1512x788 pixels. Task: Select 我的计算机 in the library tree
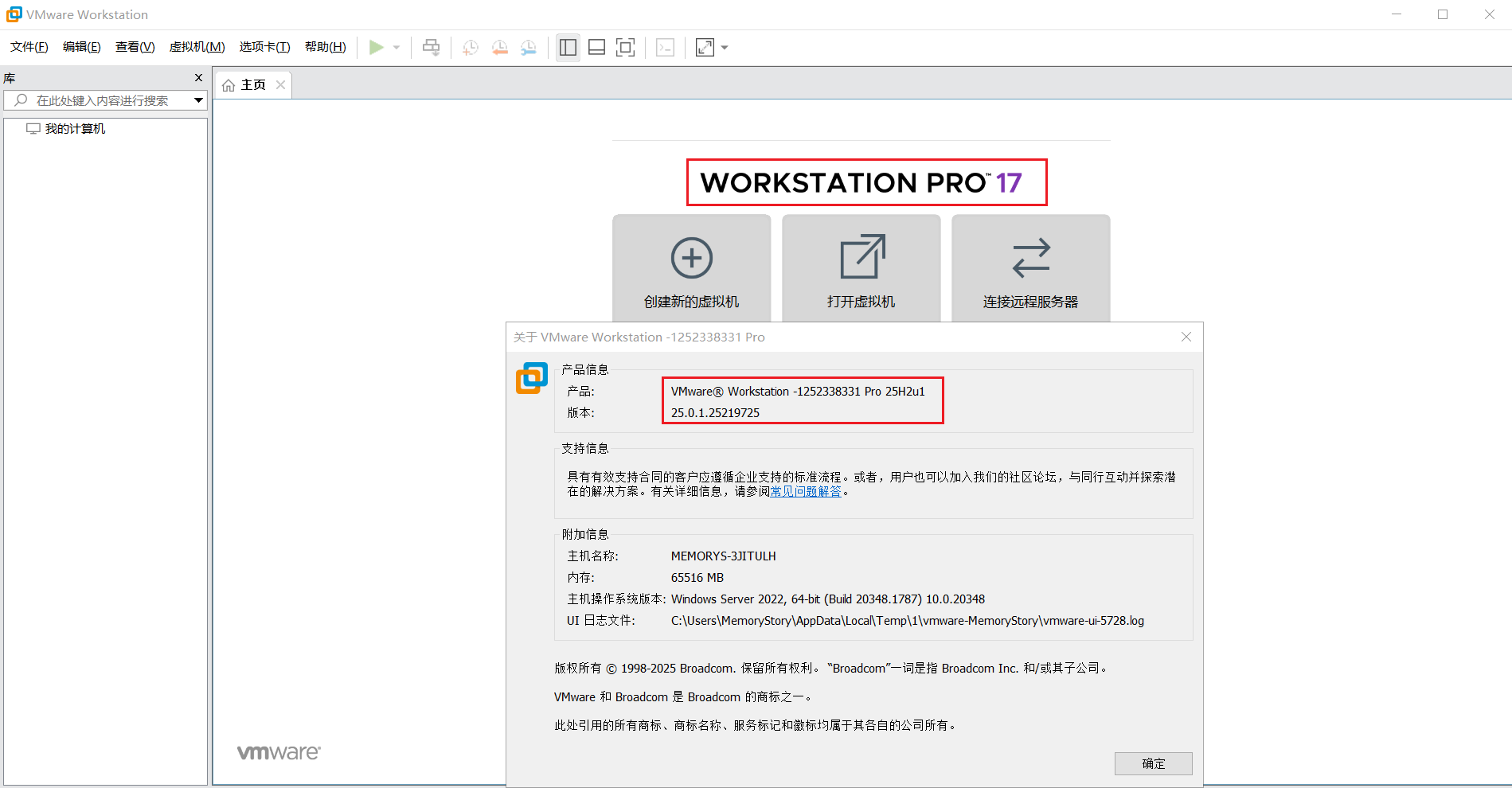(x=75, y=129)
